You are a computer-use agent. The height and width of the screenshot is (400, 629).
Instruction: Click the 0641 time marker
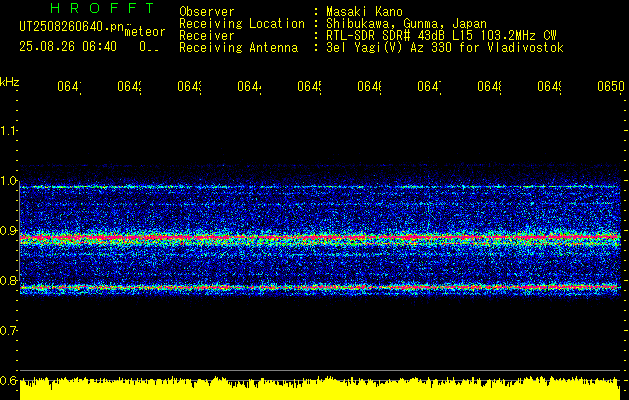click(69, 87)
